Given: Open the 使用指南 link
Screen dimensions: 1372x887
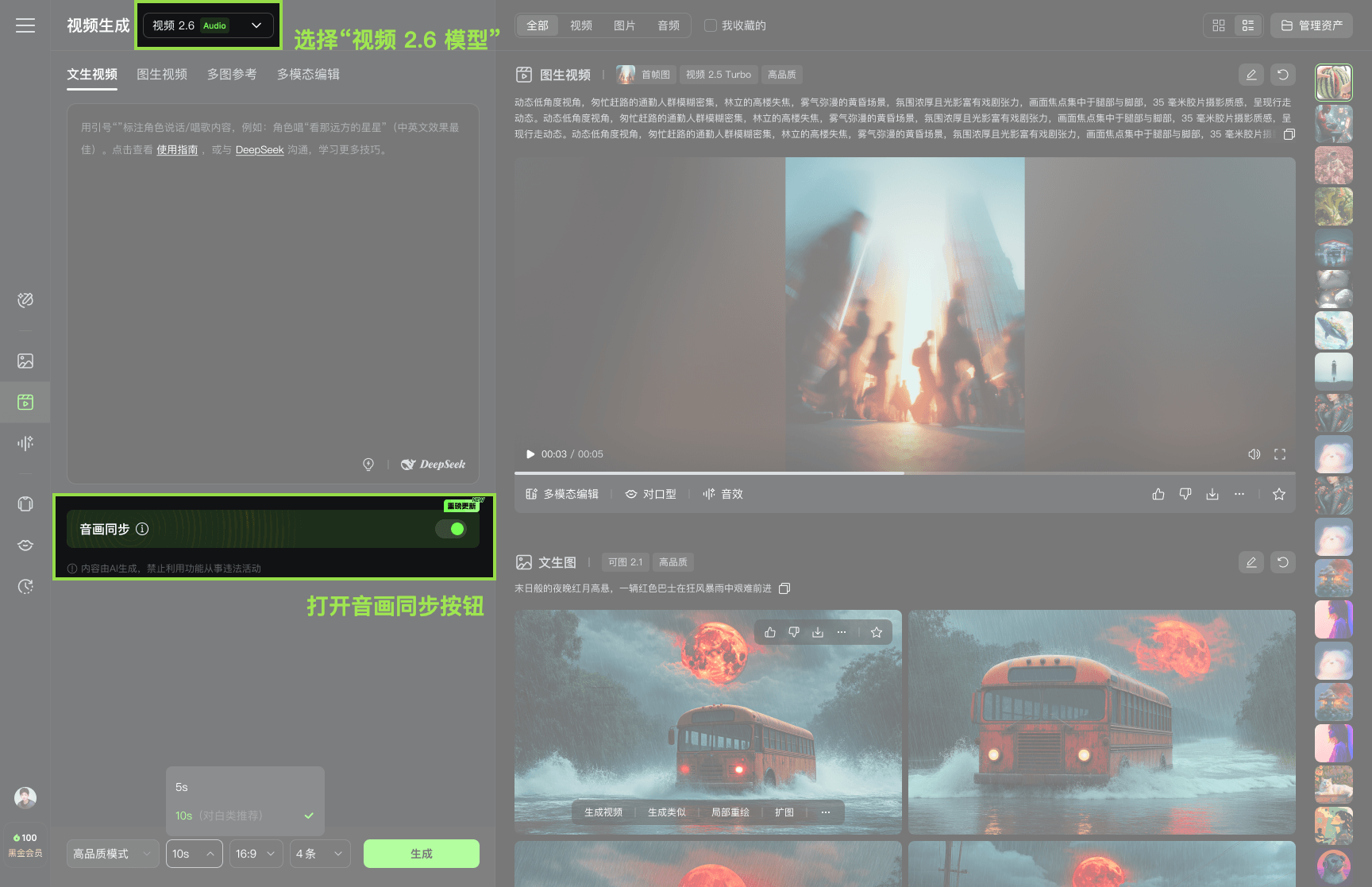Looking at the screenshot, I should pos(176,149).
